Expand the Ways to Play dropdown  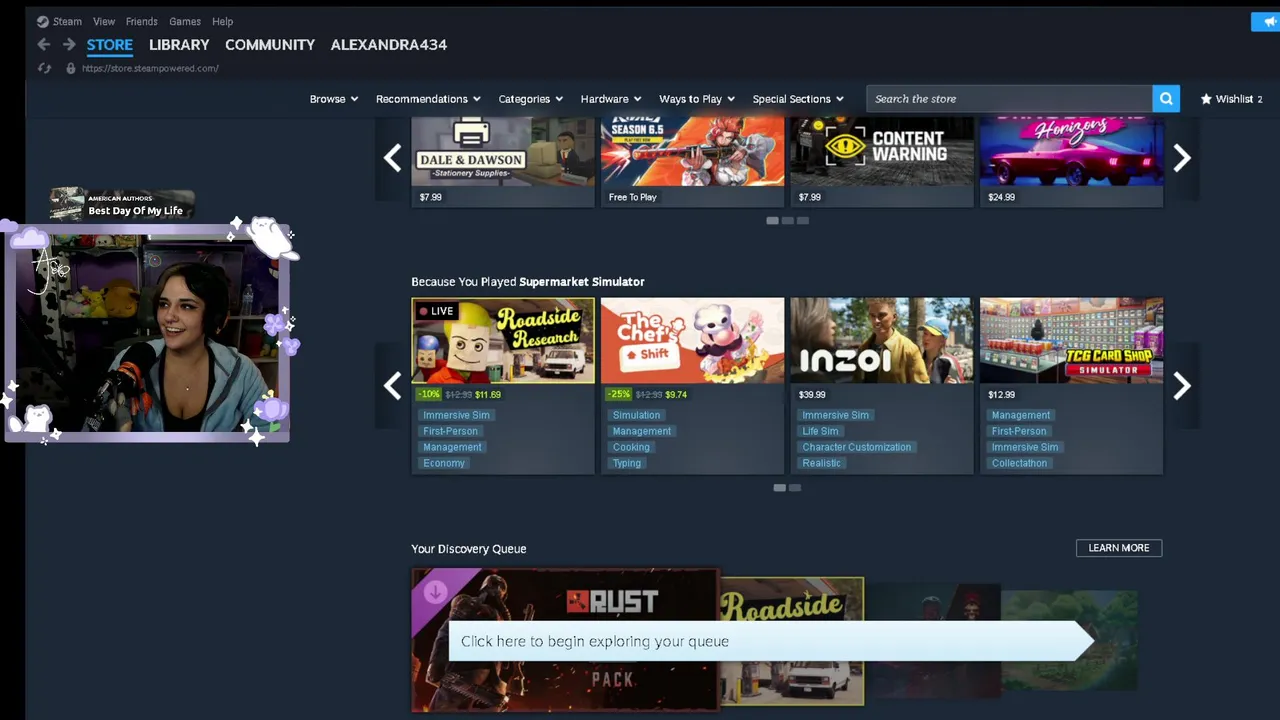(697, 99)
